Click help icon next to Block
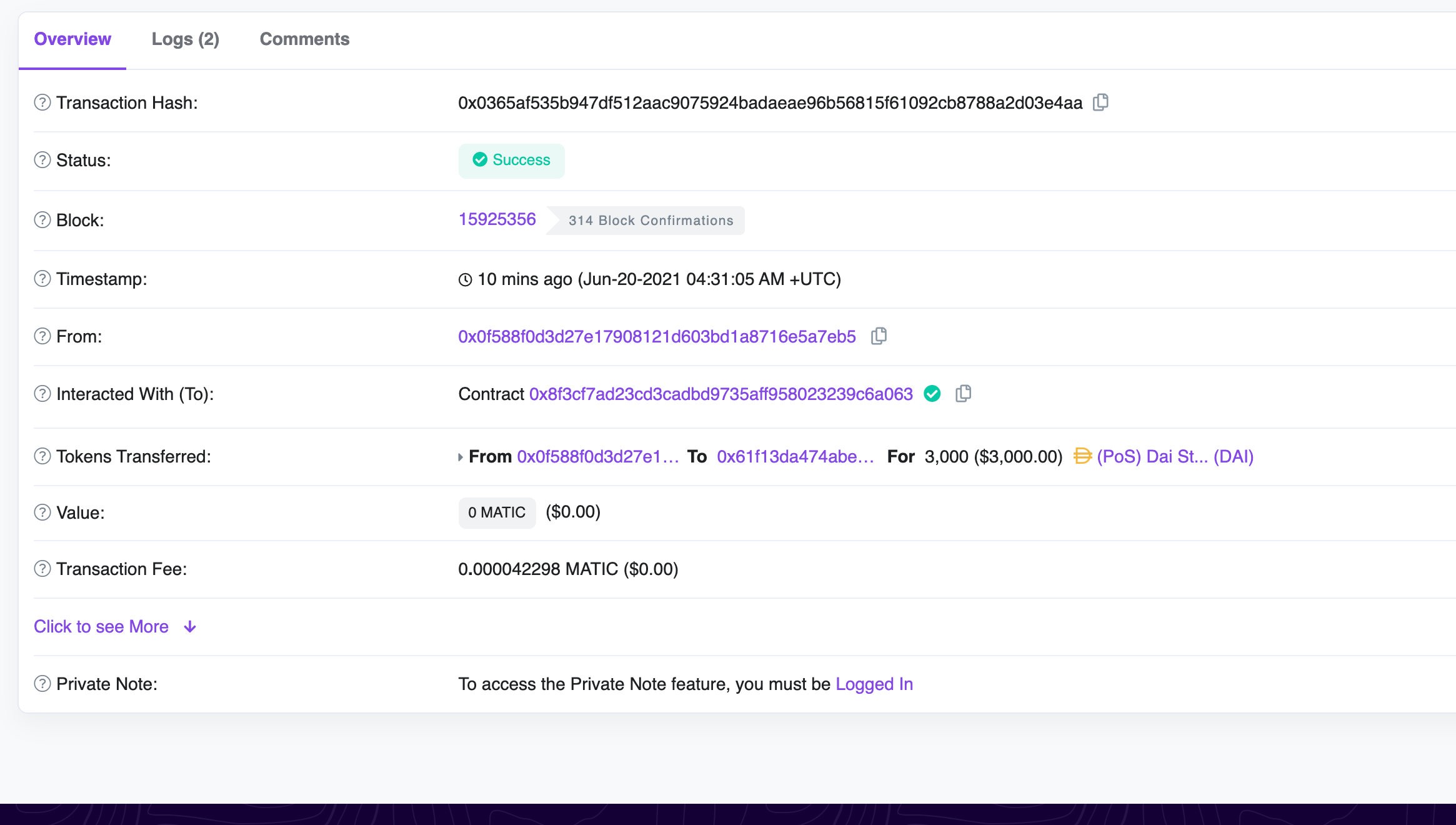Screen dimensions: 1456x825 pyautogui.click(x=42, y=220)
